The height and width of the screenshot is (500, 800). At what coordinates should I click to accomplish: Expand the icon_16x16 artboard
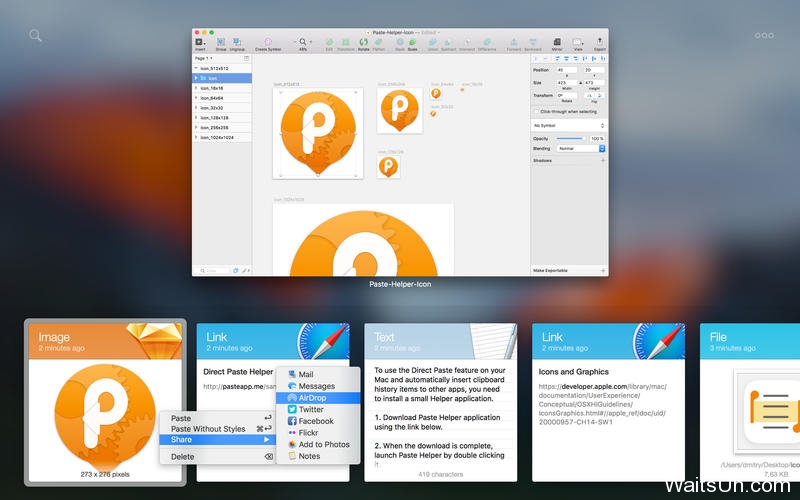coord(197,88)
